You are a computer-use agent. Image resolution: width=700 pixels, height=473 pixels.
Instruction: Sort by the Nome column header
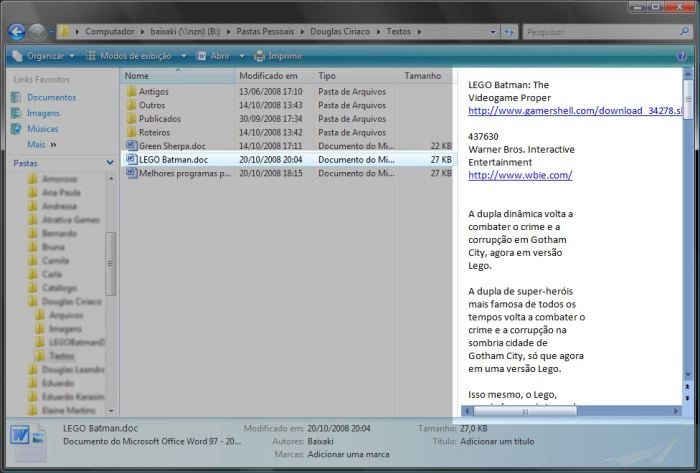pyautogui.click(x=177, y=76)
